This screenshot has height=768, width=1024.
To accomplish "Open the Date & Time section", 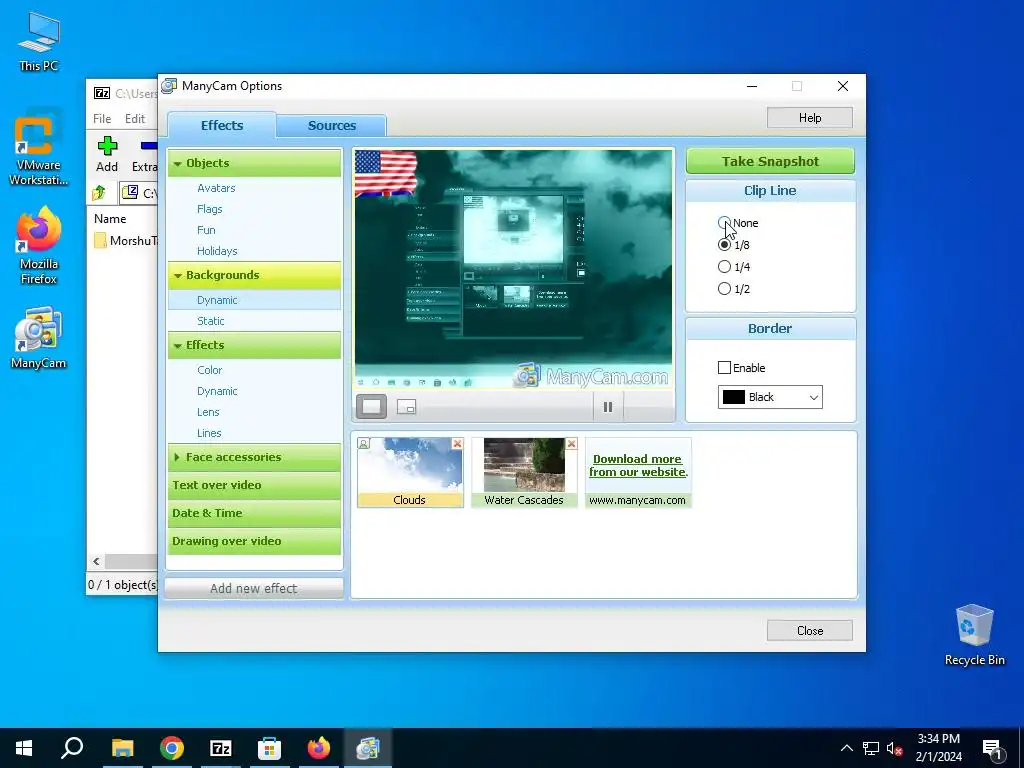I will 255,513.
